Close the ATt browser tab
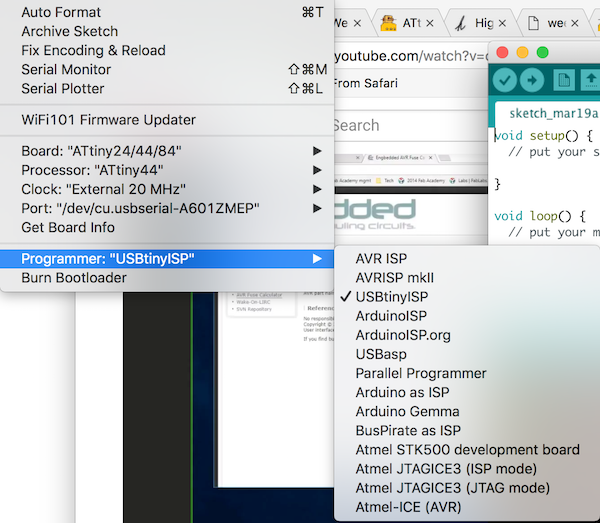Image resolution: width=600 pixels, height=523 pixels. (x=430, y=23)
